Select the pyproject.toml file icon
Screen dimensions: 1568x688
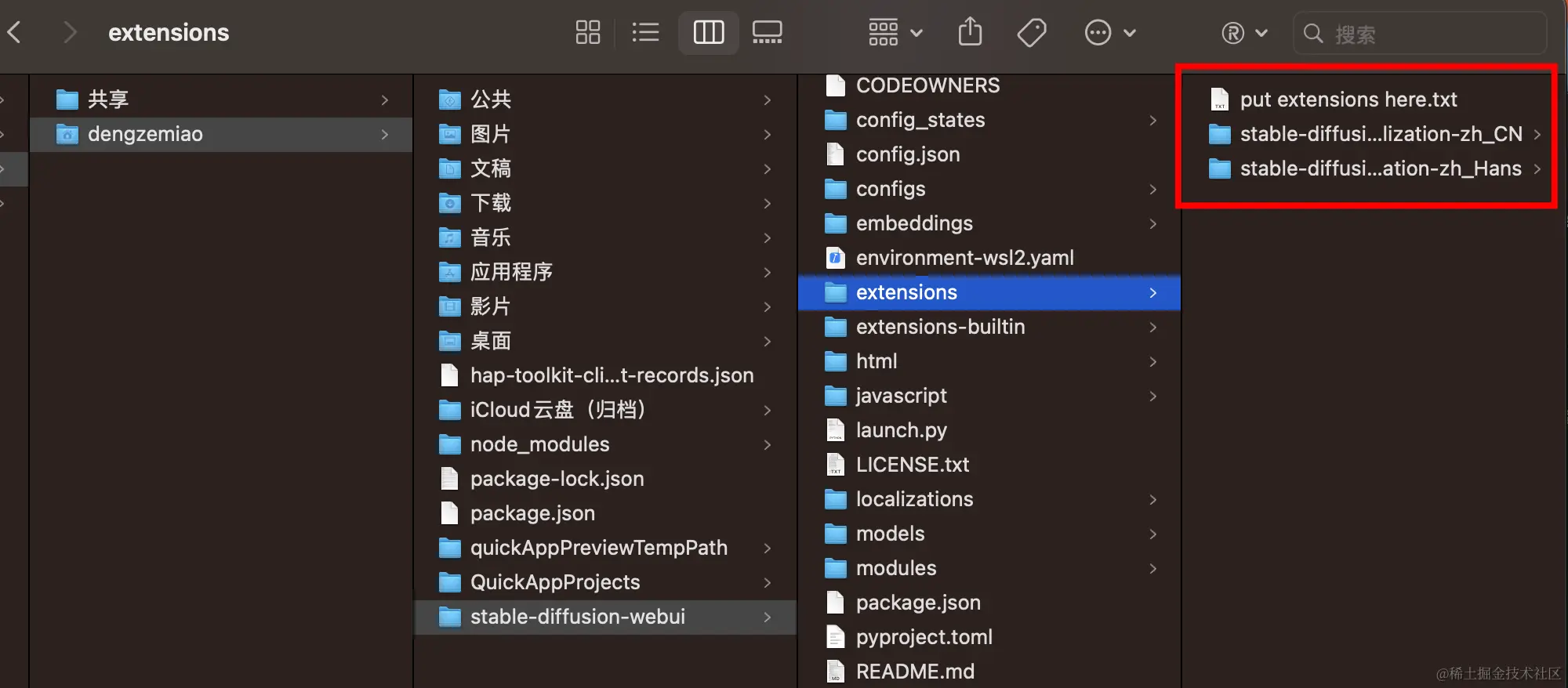(836, 637)
